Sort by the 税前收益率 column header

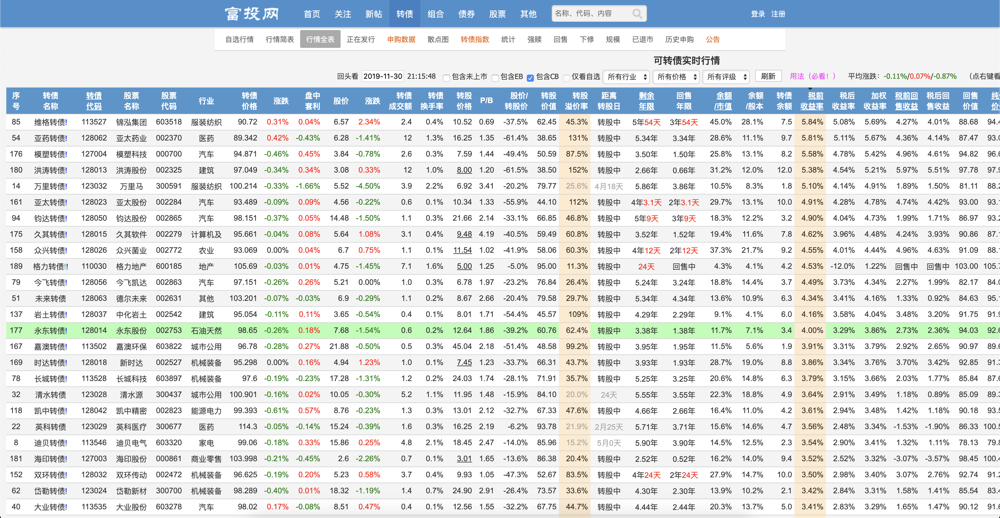(810, 101)
